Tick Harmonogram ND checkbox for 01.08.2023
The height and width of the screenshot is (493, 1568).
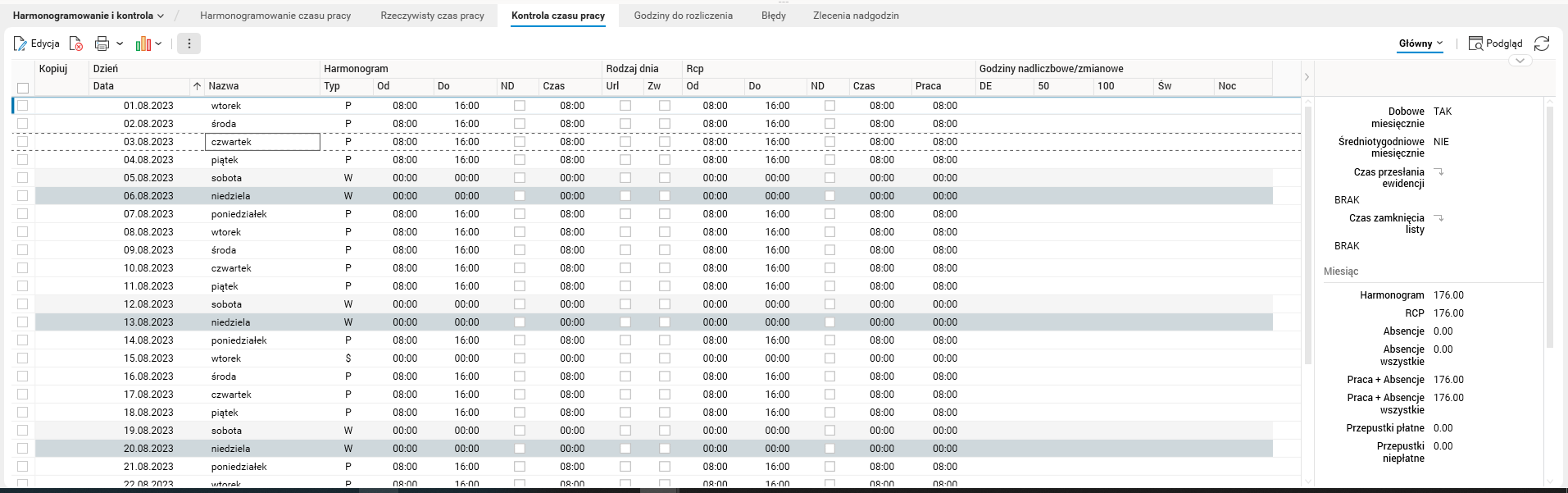click(520, 106)
